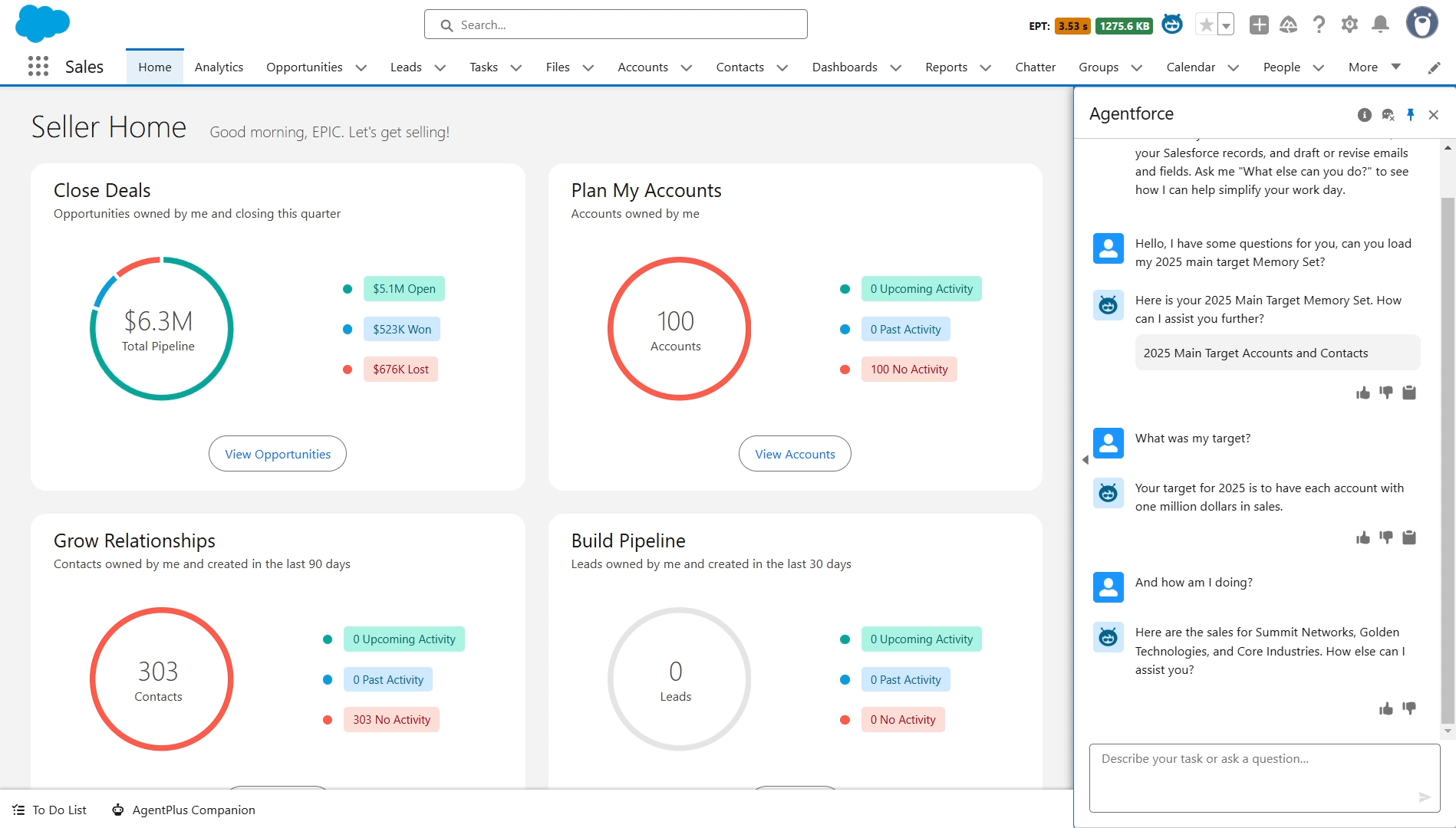Expand the Groups tab dropdown
Viewport: 1456px width, 828px height.
point(1137,67)
